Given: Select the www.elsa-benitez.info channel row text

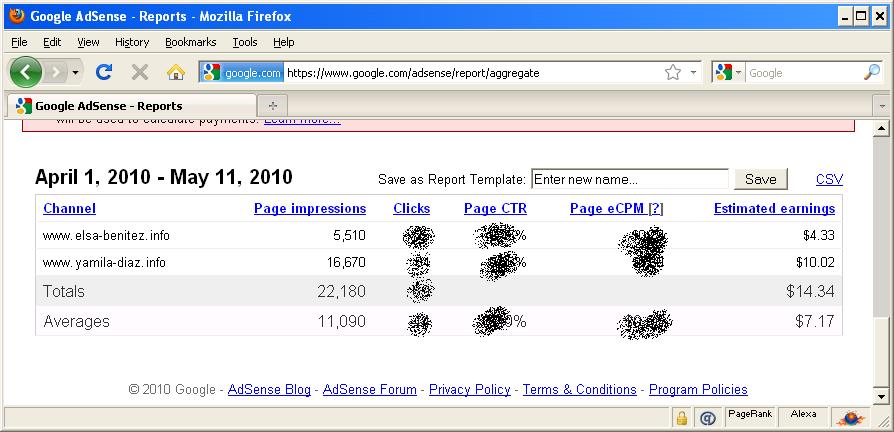Looking at the screenshot, I should (x=106, y=235).
